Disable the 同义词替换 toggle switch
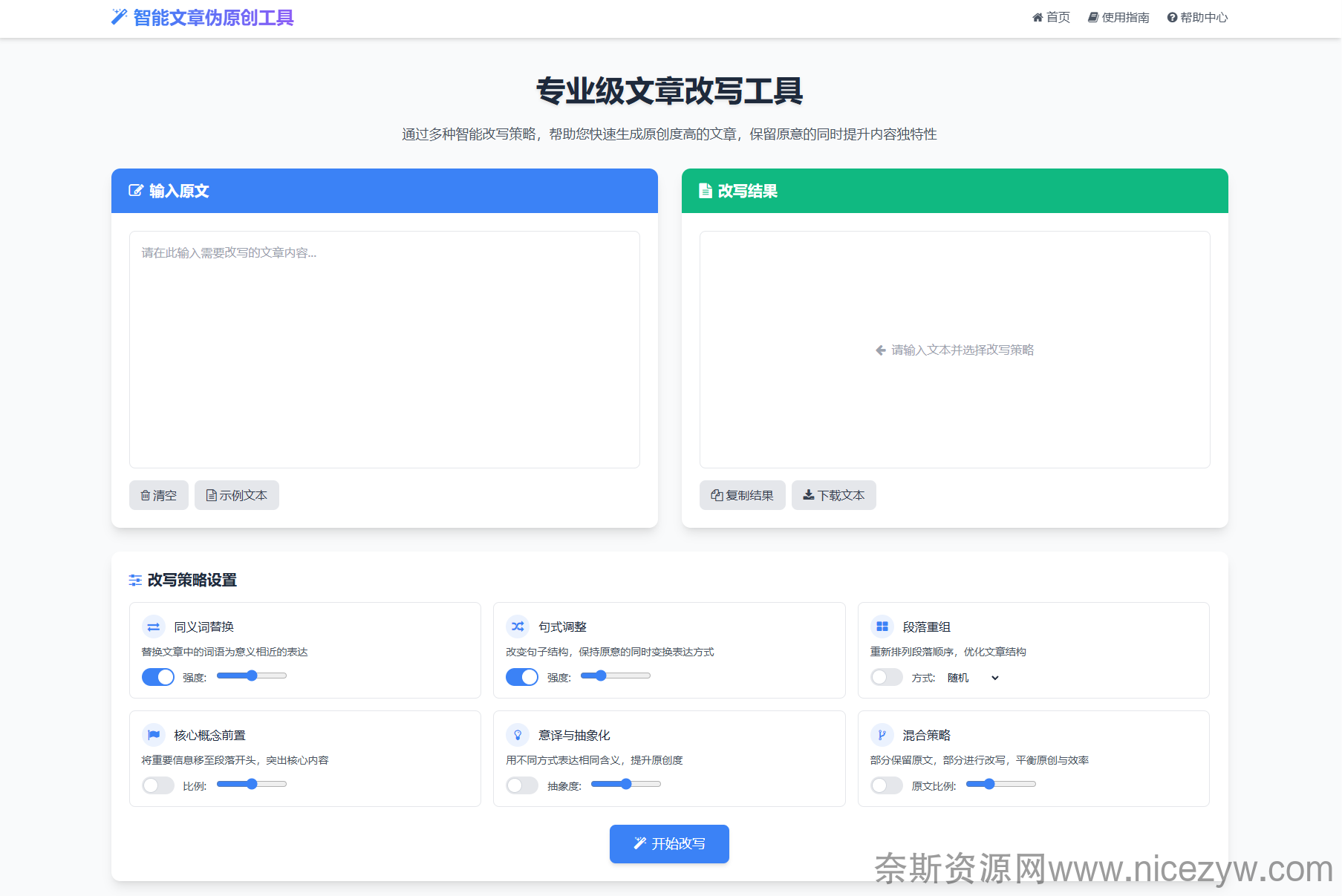 (158, 677)
